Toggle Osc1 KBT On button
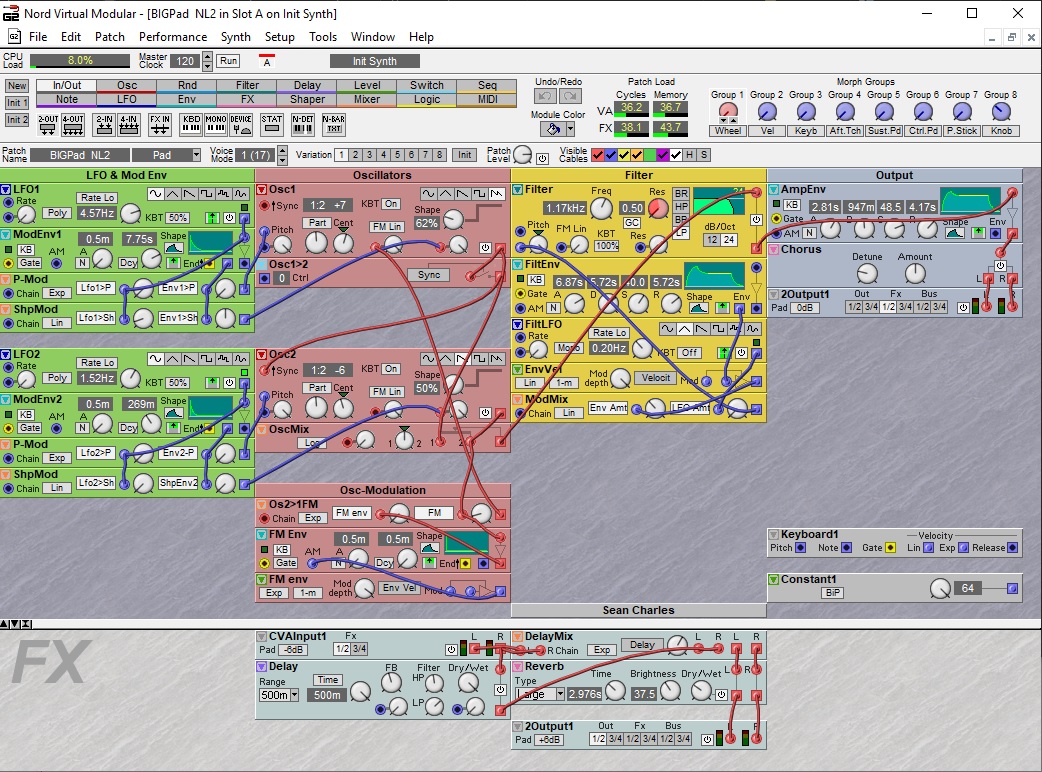1042x772 pixels. click(x=391, y=204)
